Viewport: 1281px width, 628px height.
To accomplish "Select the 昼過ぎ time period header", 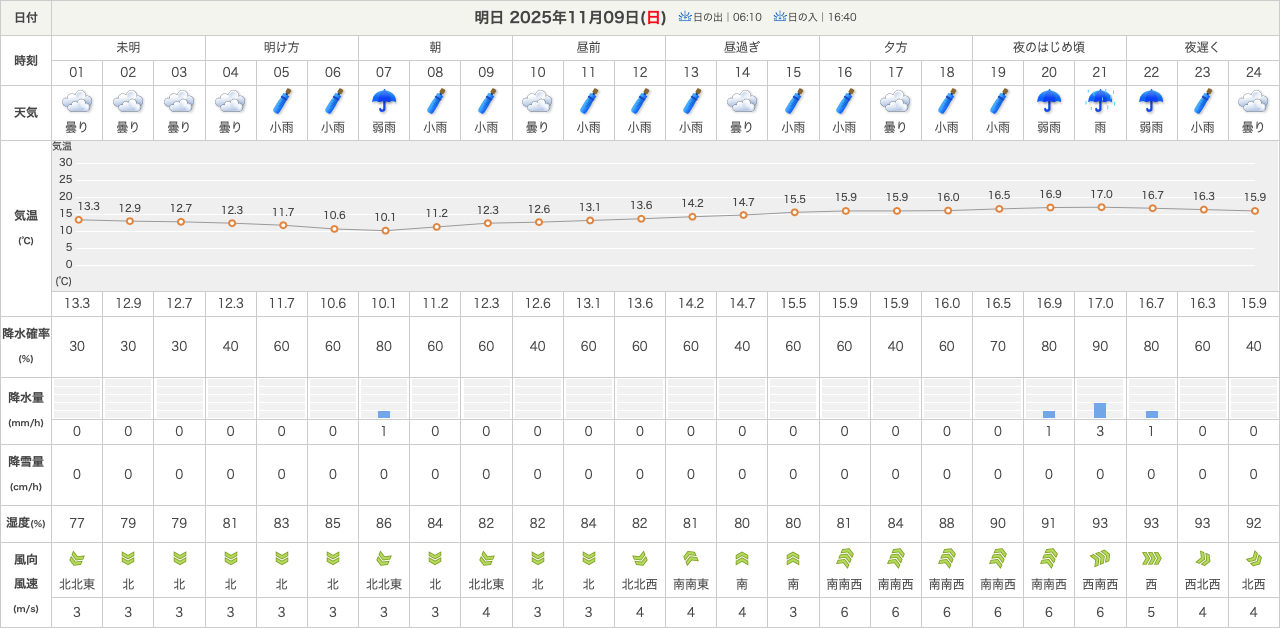I will (x=742, y=48).
